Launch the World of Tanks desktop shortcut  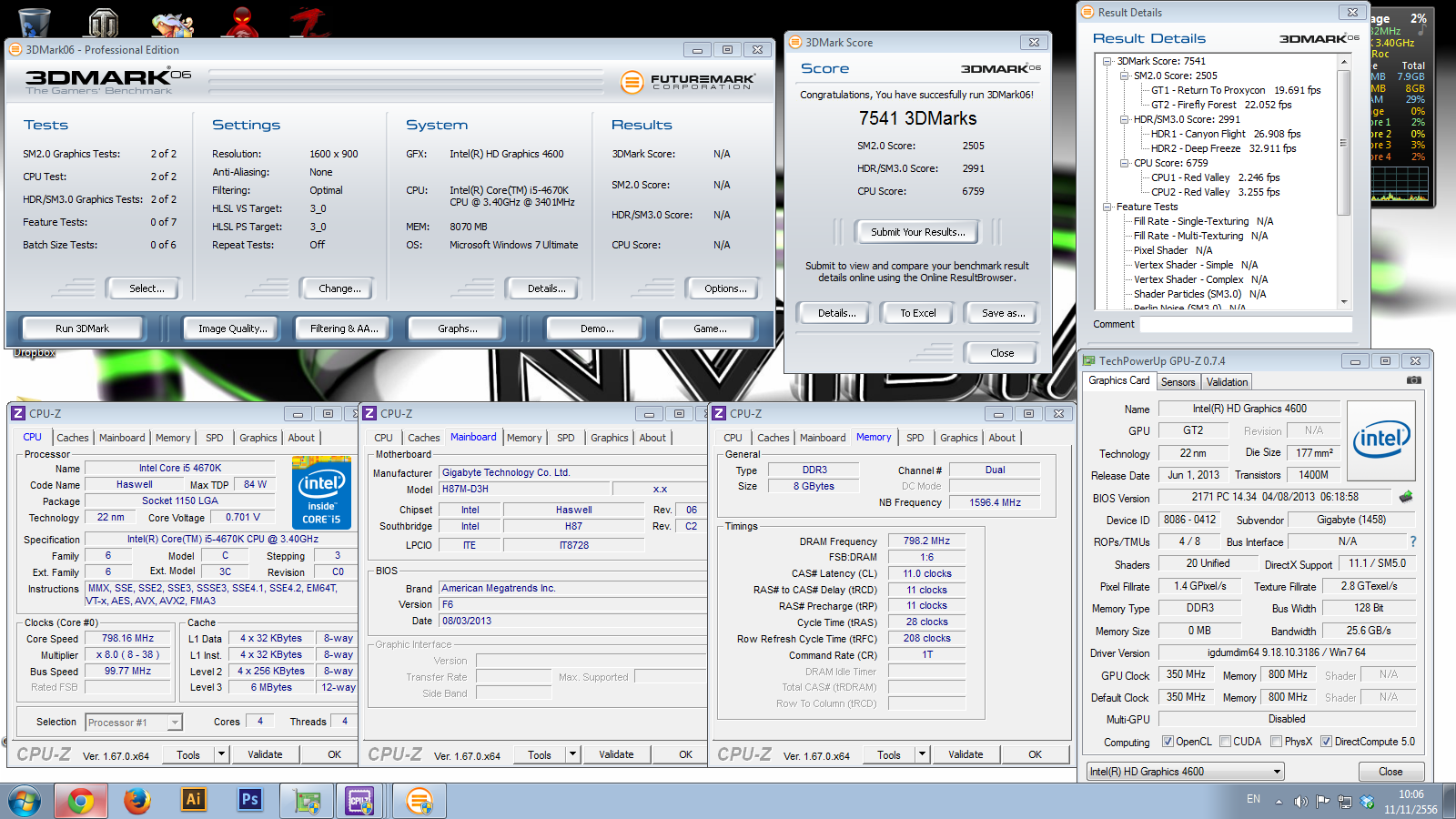[x=103, y=22]
